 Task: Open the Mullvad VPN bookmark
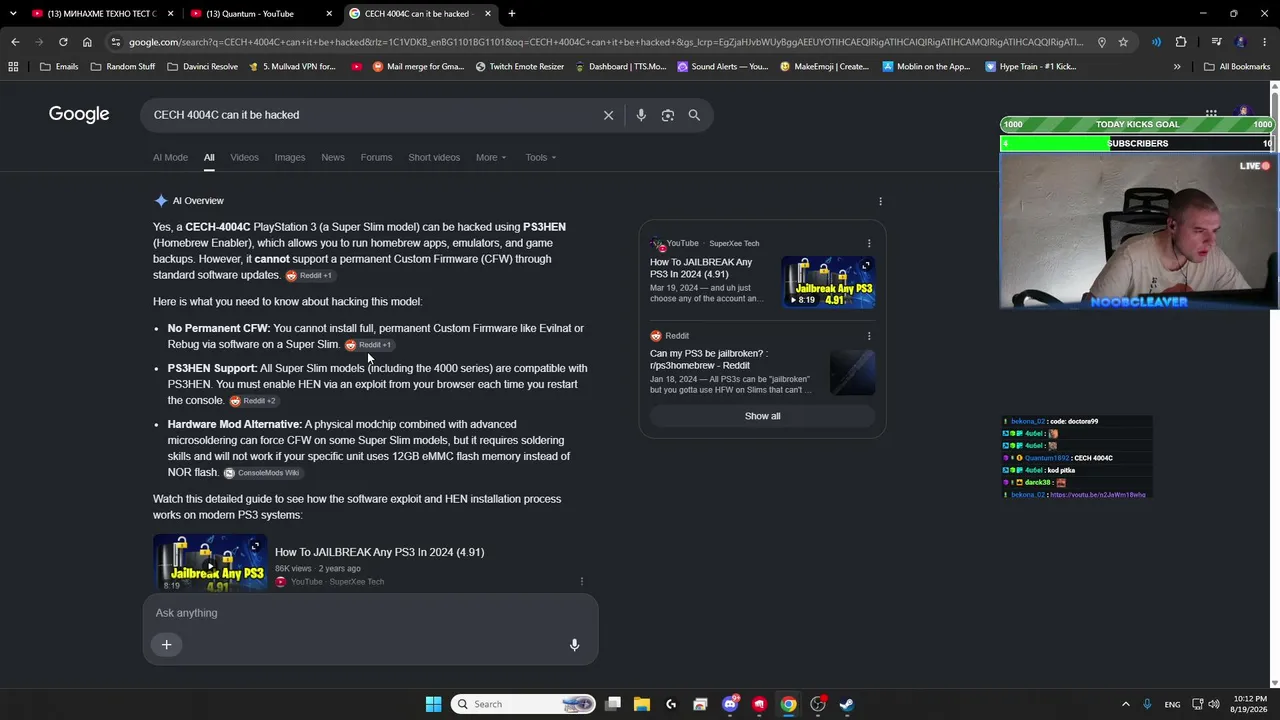point(293,67)
